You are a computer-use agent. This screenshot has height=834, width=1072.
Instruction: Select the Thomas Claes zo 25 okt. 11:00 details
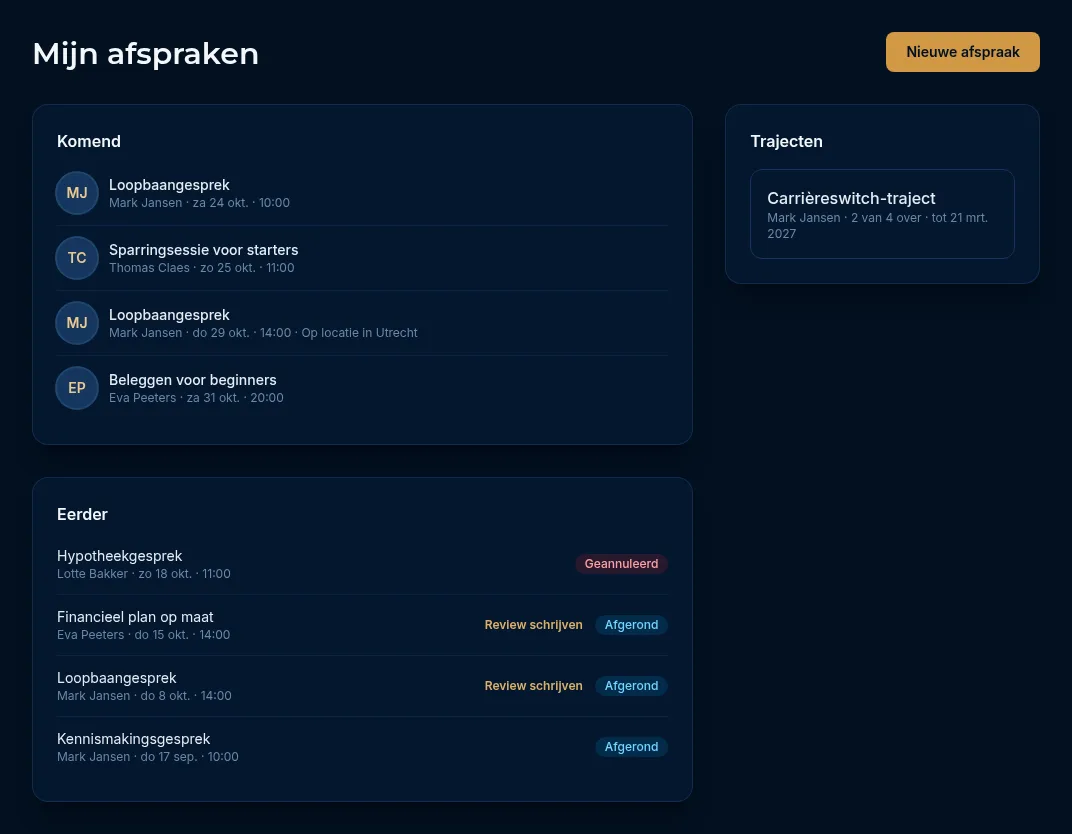coord(202,268)
